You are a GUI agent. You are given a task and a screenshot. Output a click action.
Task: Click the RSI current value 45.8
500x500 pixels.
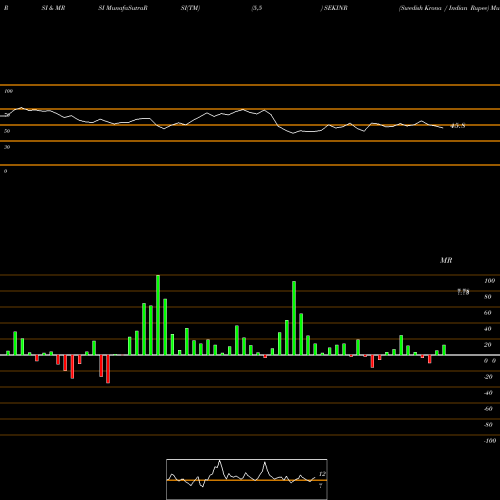(x=458, y=126)
